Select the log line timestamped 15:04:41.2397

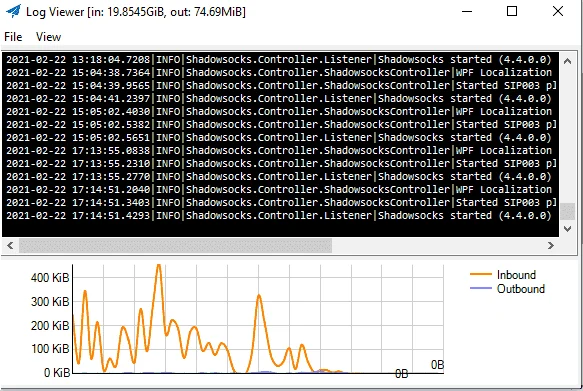pos(279,98)
